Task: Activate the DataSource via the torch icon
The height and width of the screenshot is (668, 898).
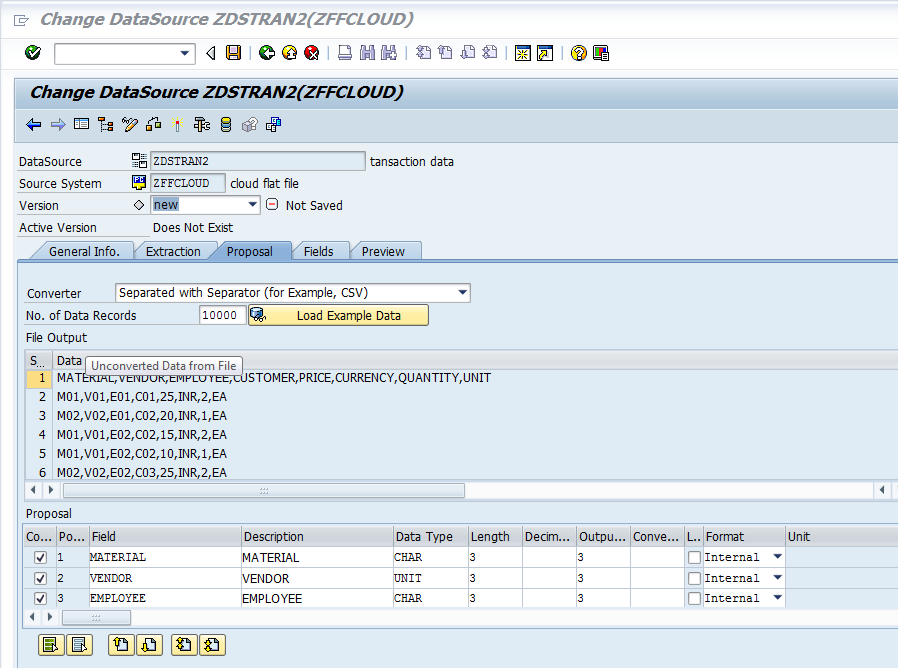Action: [177, 123]
